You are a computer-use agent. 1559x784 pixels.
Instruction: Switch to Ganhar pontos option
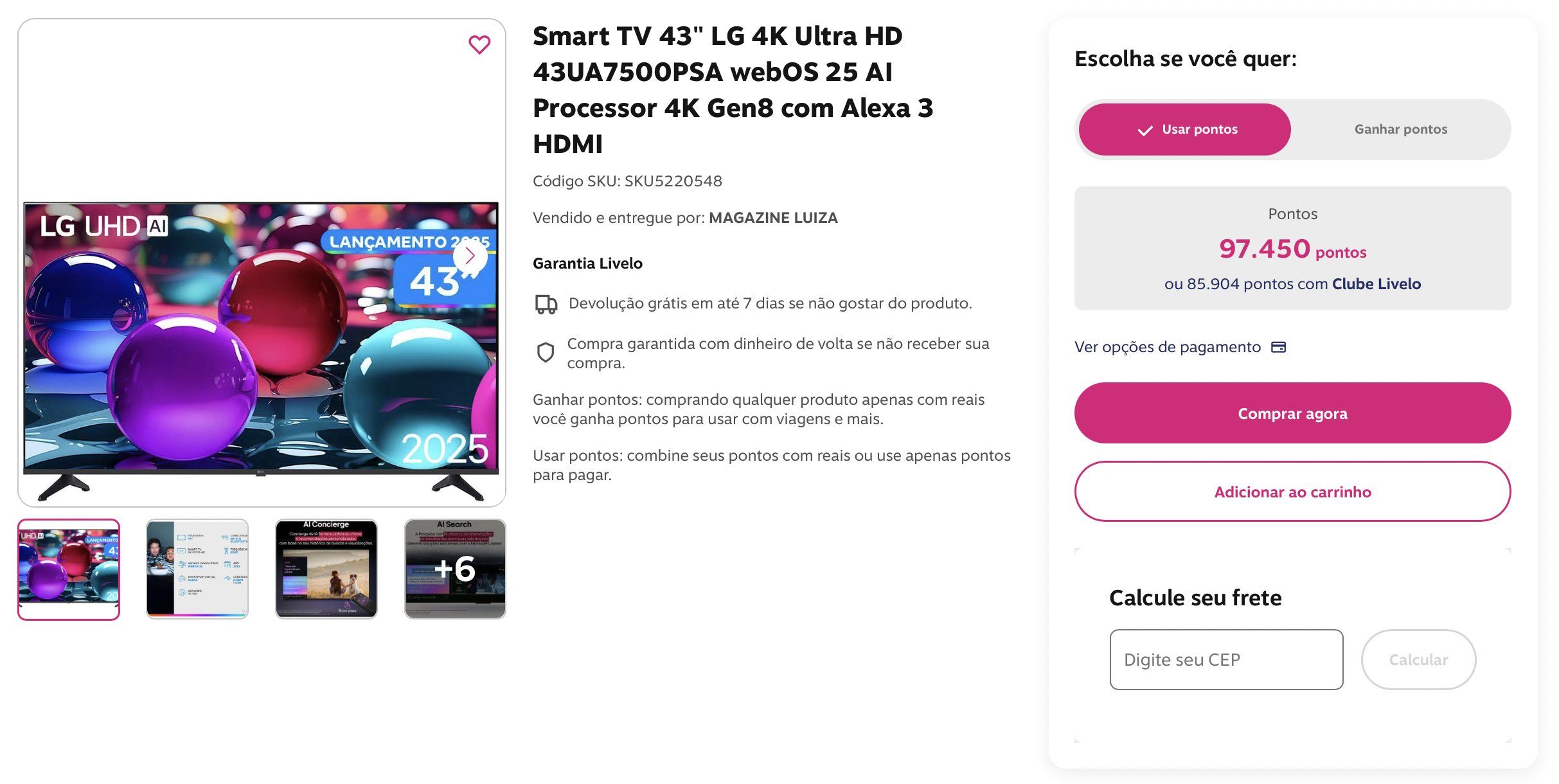pyautogui.click(x=1400, y=129)
